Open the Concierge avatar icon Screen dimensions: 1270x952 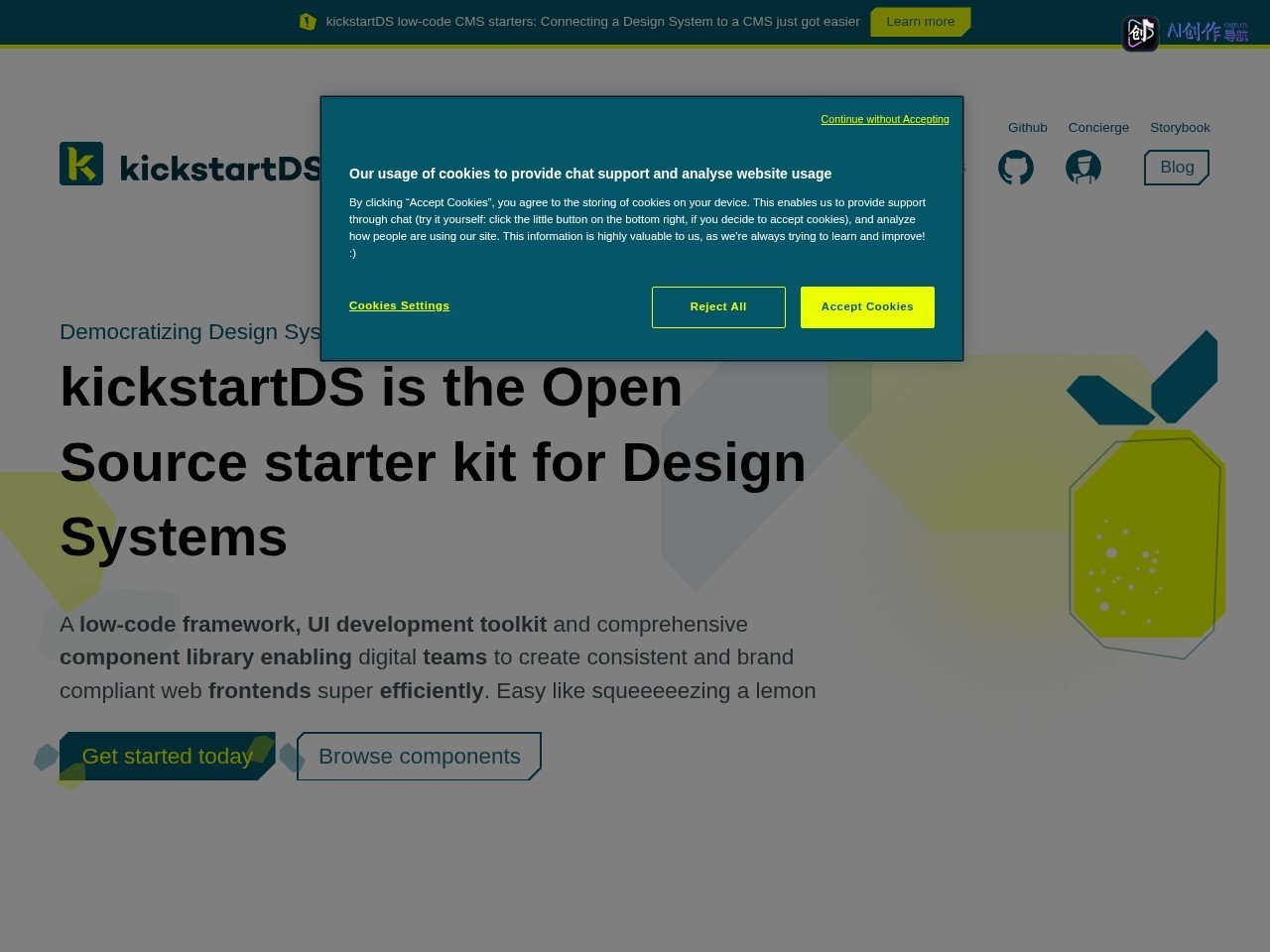pyautogui.click(x=1083, y=168)
